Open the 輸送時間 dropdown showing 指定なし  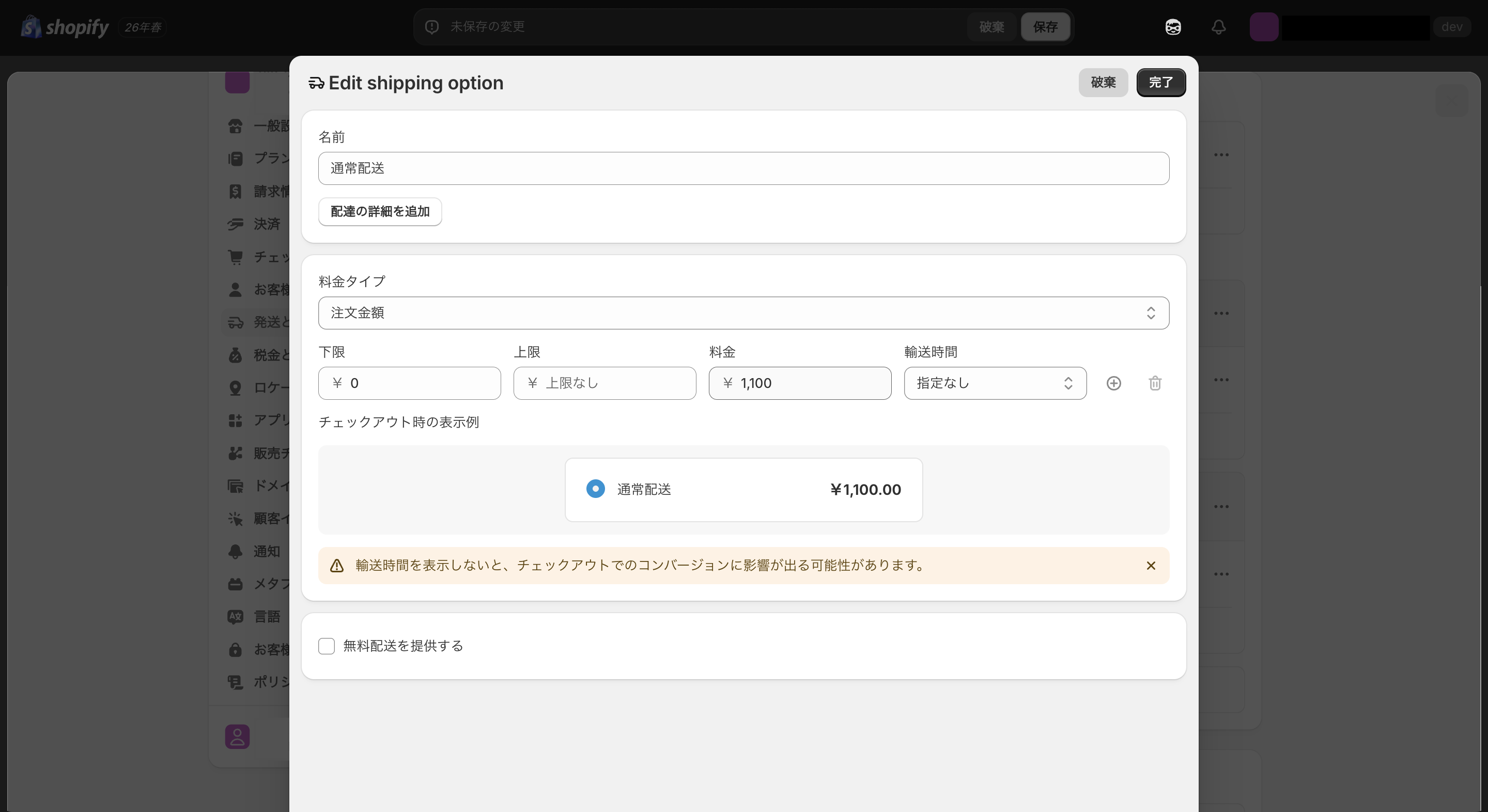coord(995,383)
